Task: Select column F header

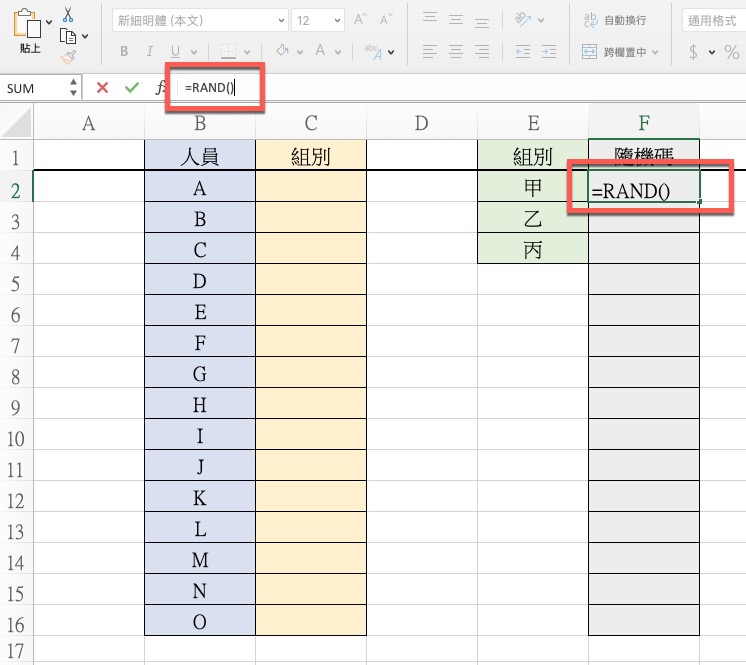Action: [644, 123]
